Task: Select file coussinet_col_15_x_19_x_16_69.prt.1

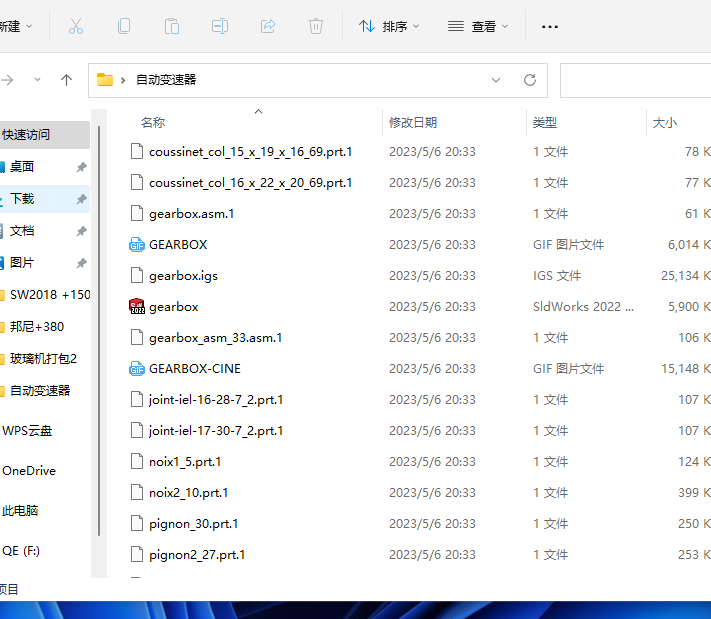Action: (250, 151)
